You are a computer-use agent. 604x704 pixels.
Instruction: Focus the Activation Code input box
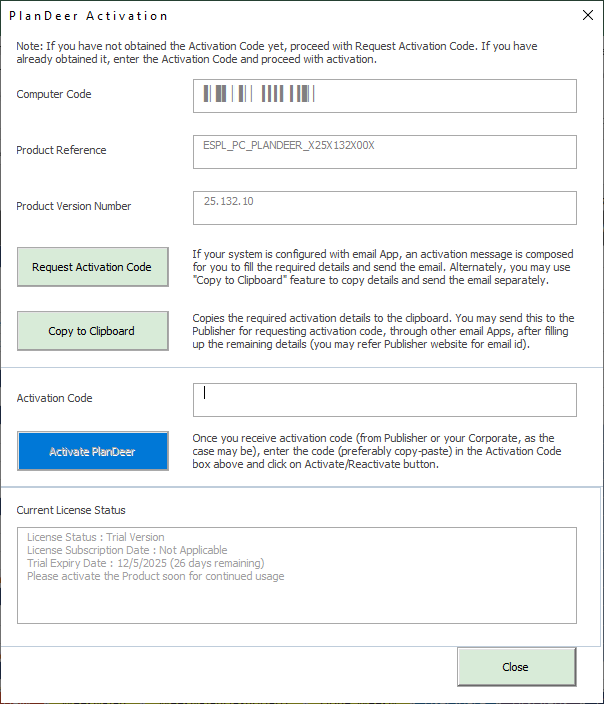click(385, 399)
